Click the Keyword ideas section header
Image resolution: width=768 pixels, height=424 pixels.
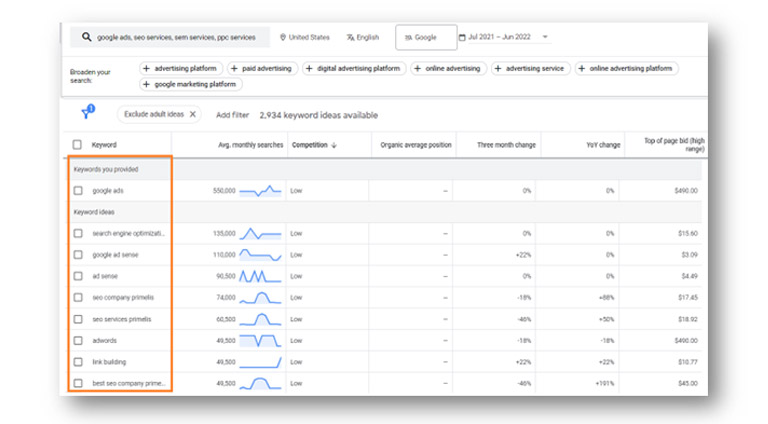point(94,212)
